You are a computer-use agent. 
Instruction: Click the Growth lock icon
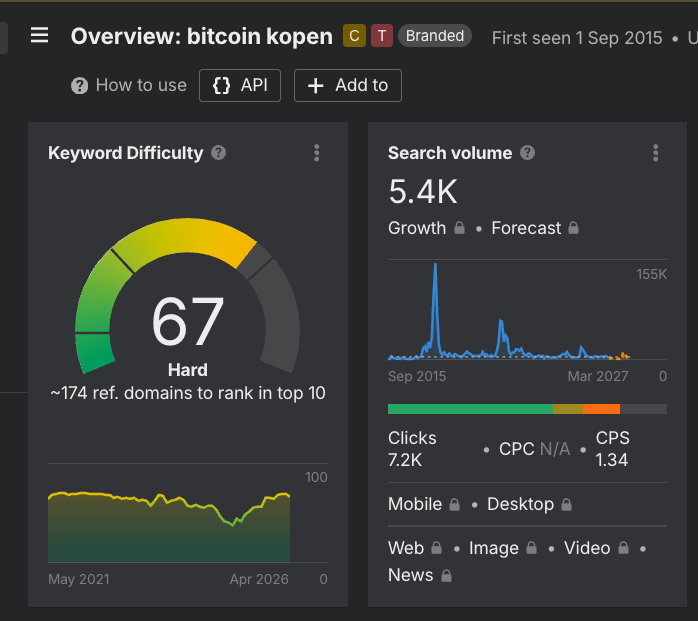(459, 228)
